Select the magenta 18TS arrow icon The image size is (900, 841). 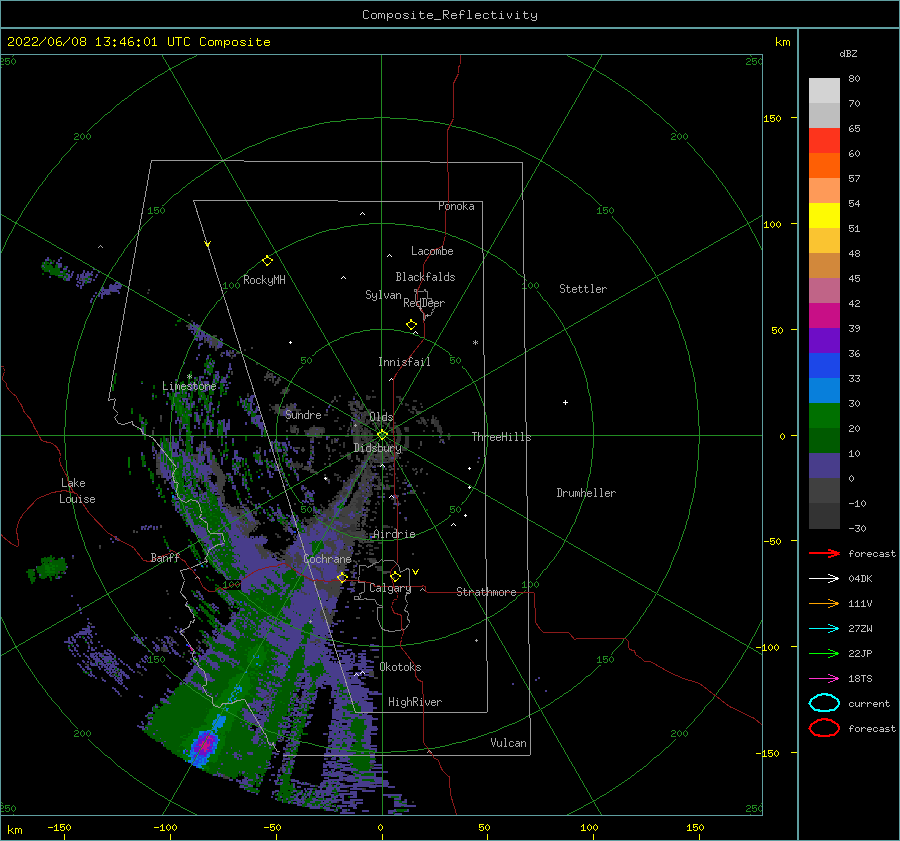click(824, 679)
